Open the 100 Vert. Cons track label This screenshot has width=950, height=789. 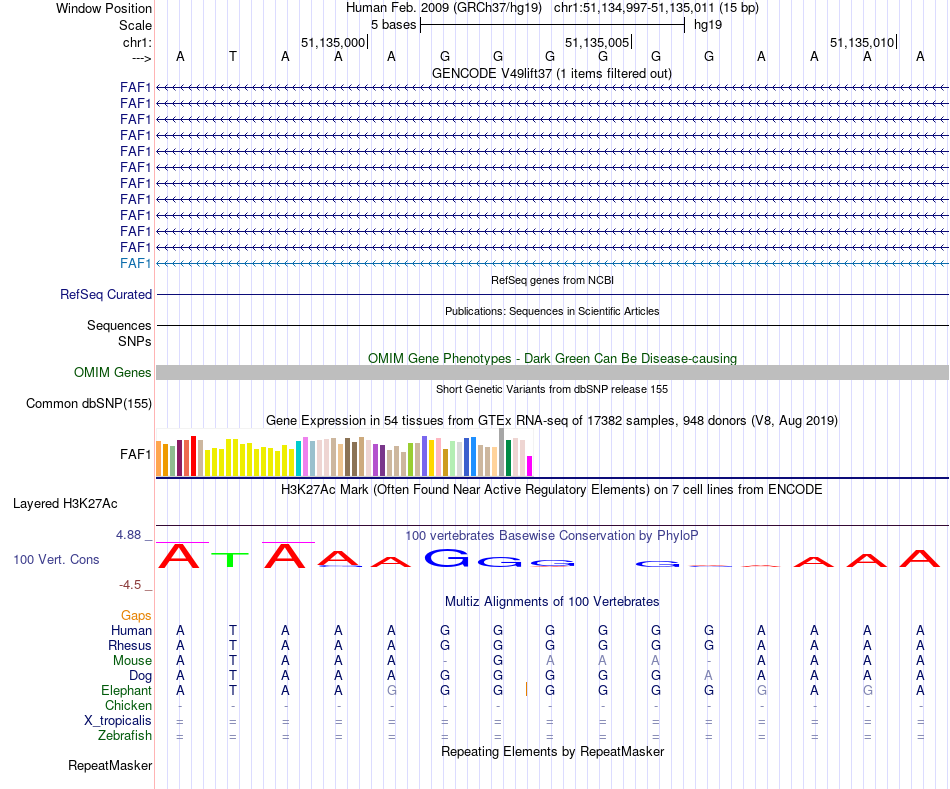56,559
